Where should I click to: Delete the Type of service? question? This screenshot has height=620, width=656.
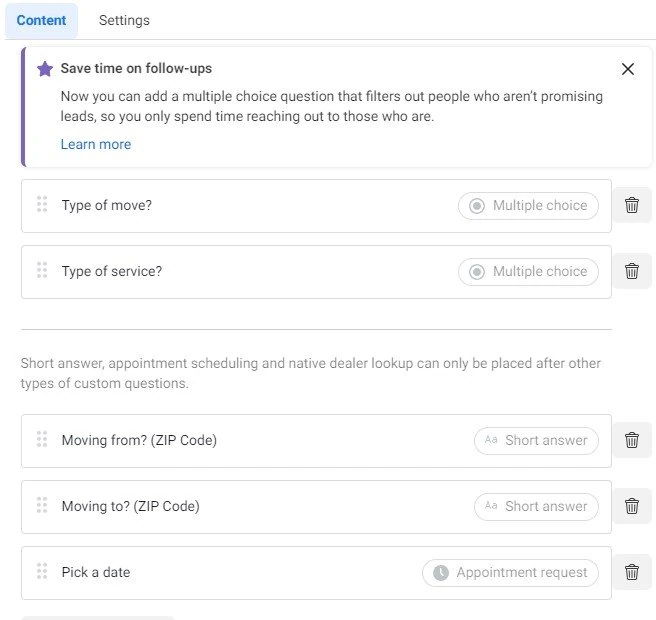(632, 271)
